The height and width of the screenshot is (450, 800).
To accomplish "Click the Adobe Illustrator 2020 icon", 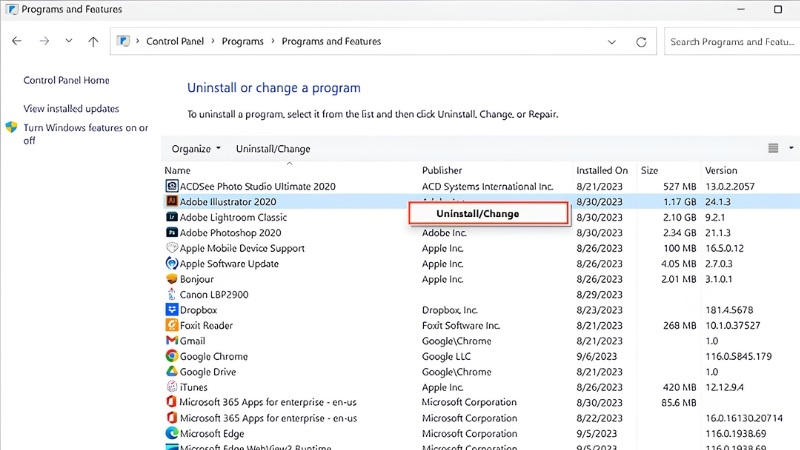I will (x=172, y=202).
